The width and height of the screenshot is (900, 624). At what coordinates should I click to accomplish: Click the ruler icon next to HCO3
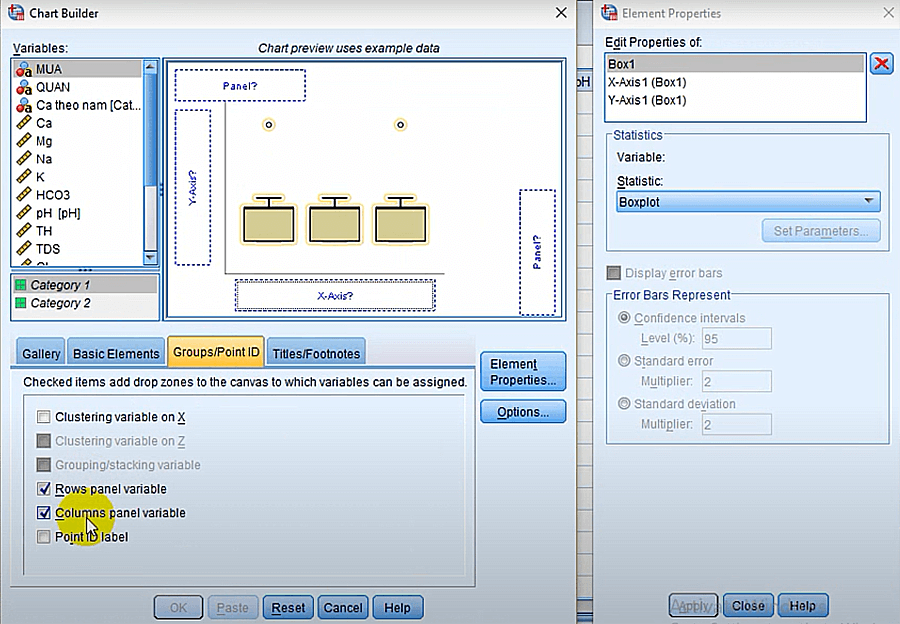point(22,195)
